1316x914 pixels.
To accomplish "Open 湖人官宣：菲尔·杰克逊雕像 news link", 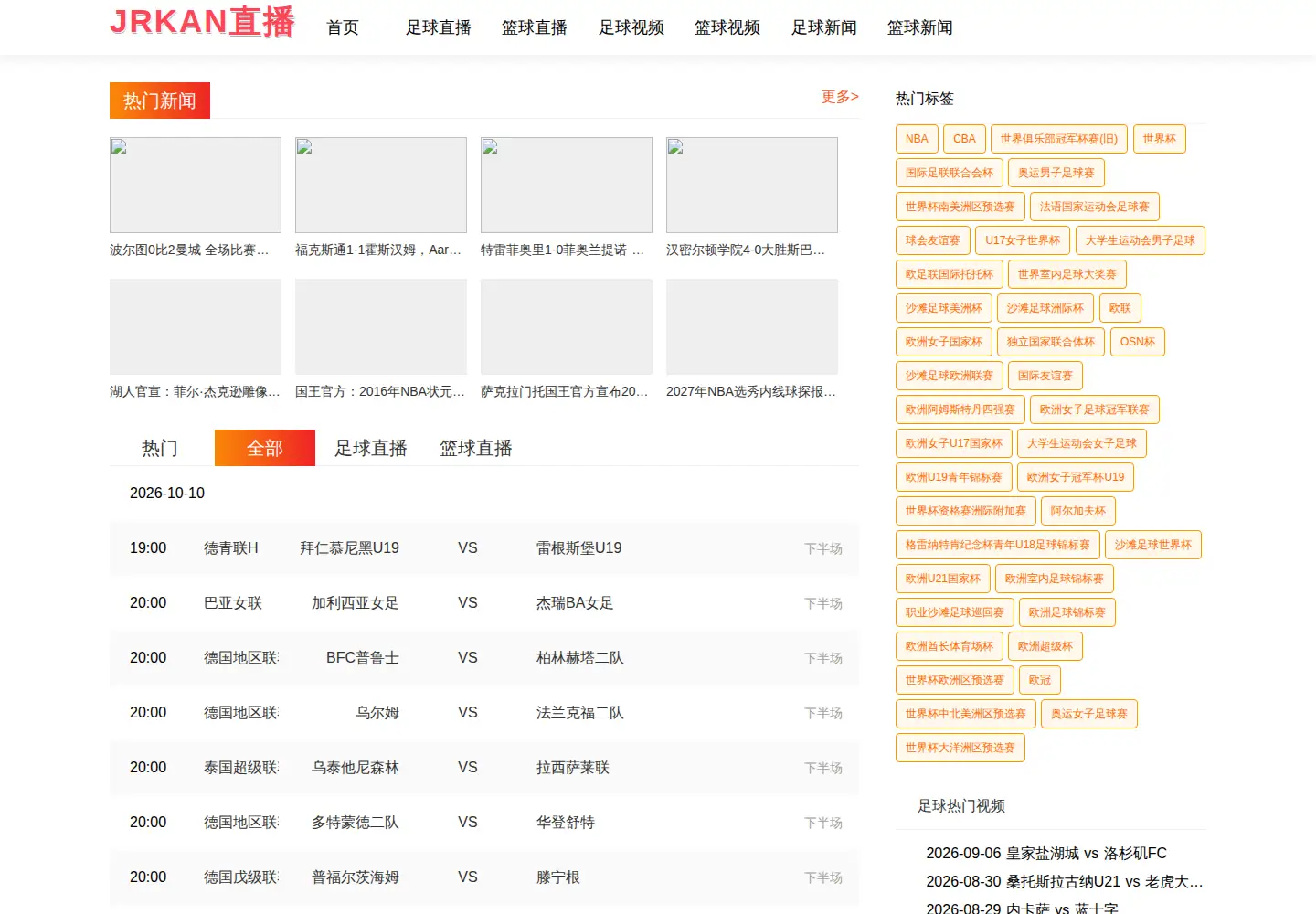I will point(196,391).
